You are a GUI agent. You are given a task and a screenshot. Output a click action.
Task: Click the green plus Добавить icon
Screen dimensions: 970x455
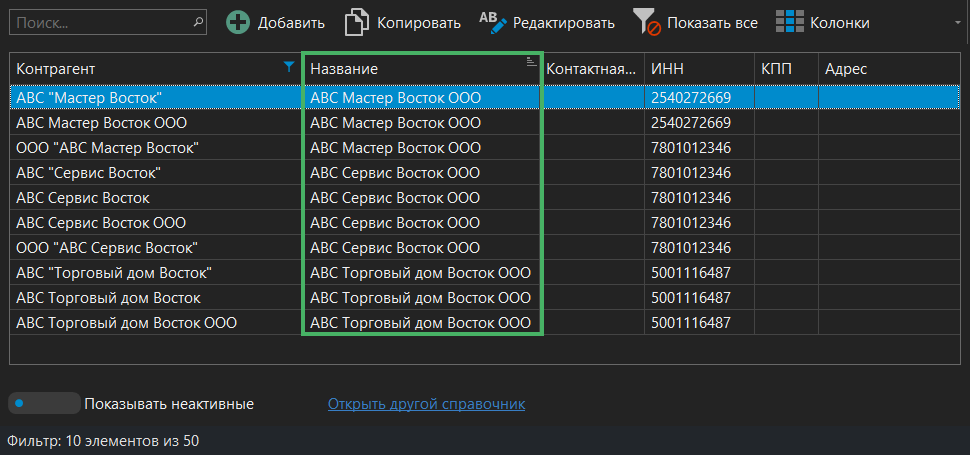[238, 22]
